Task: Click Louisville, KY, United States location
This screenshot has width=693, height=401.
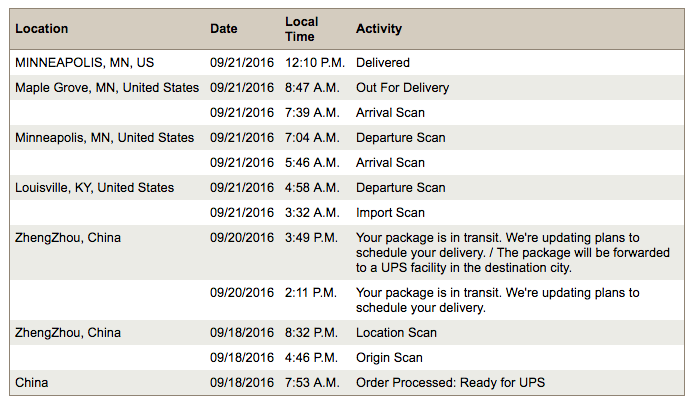Action: [94, 187]
